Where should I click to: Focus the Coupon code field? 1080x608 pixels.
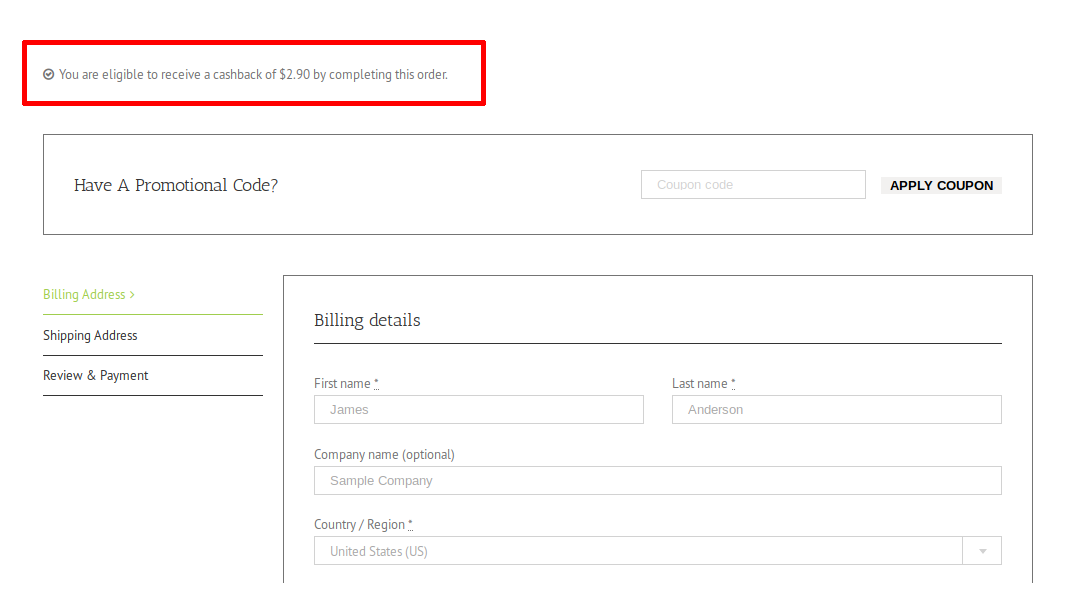point(753,185)
